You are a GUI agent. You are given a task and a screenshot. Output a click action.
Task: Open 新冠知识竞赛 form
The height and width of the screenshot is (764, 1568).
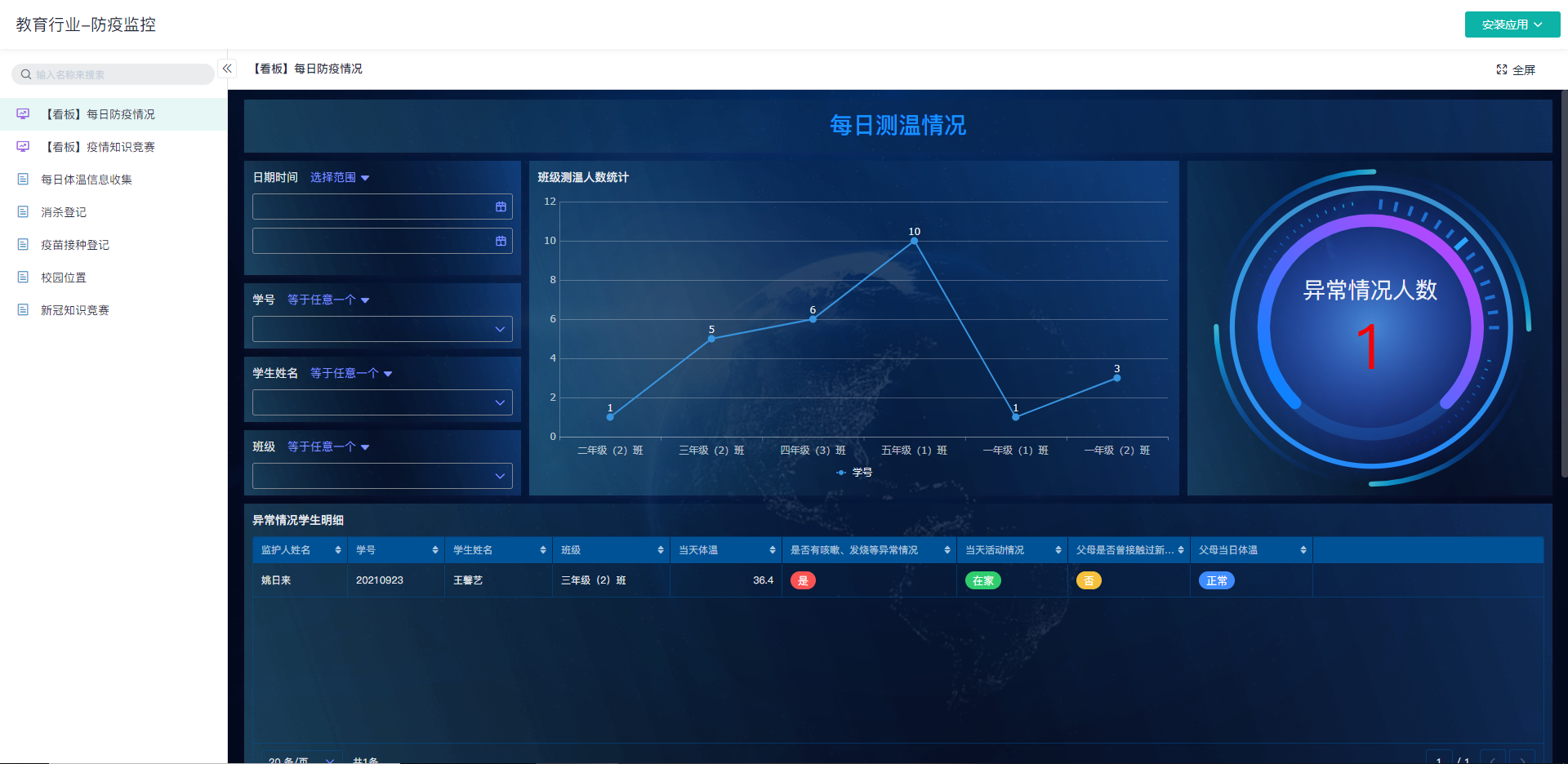[114, 310]
